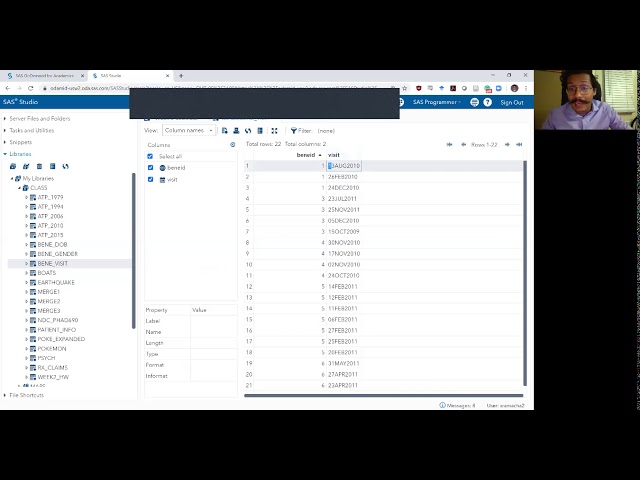The width and height of the screenshot is (640, 480).
Task: Collapse the Libraries section
Action: pos(5,154)
